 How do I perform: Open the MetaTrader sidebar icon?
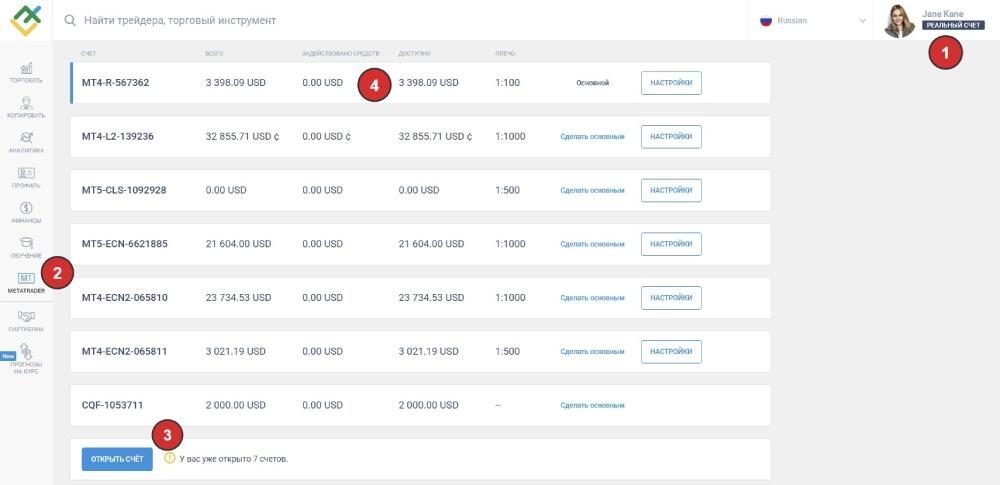(26, 278)
